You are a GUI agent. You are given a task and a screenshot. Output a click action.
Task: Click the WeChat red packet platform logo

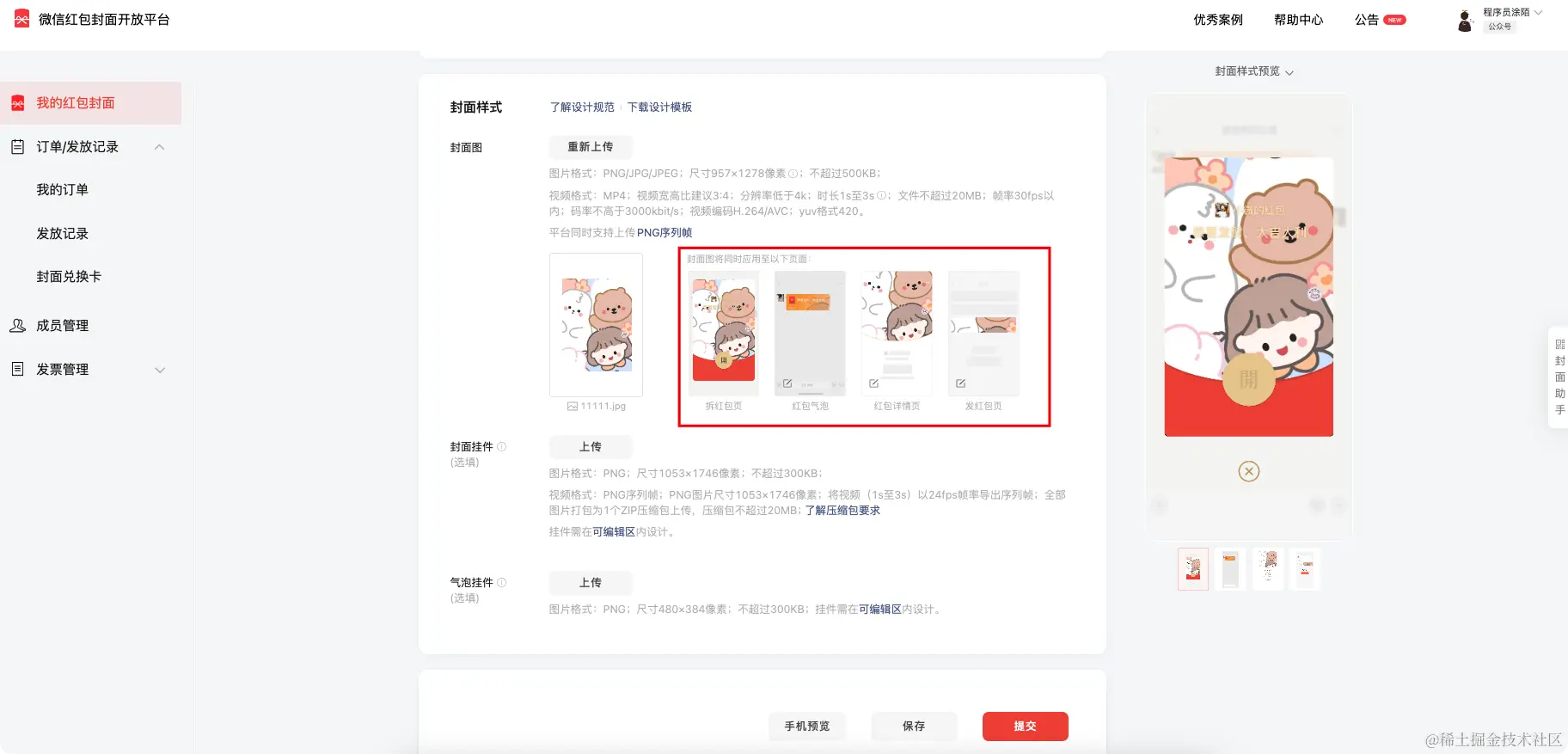coord(21,19)
